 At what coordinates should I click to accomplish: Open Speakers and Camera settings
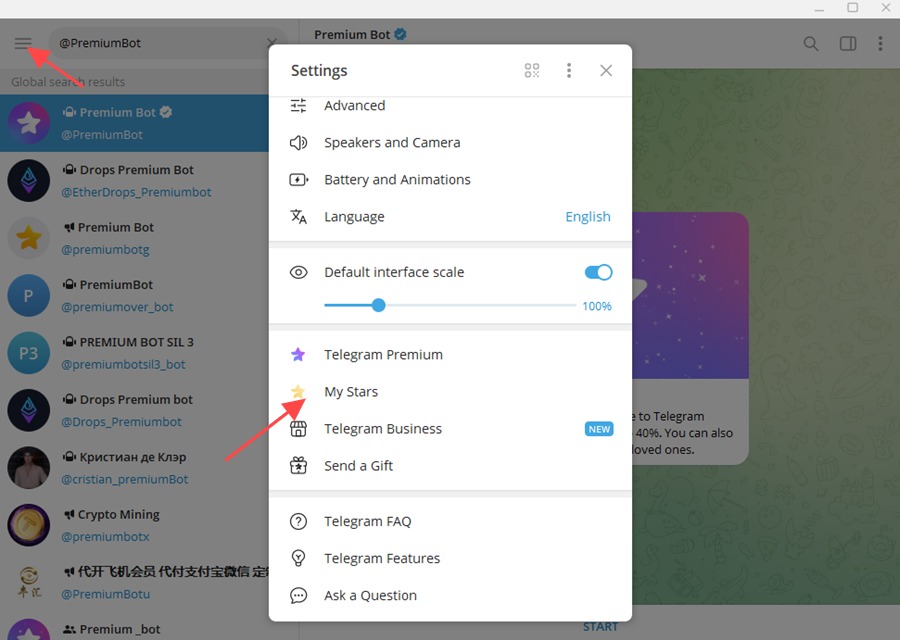(x=450, y=142)
